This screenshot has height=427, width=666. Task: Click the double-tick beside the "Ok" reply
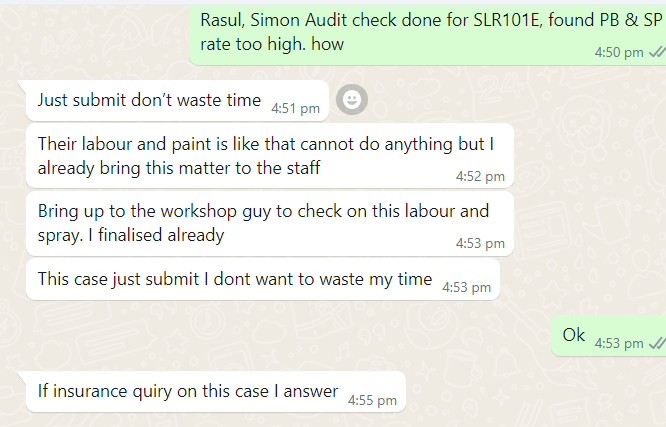click(x=656, y=342)
